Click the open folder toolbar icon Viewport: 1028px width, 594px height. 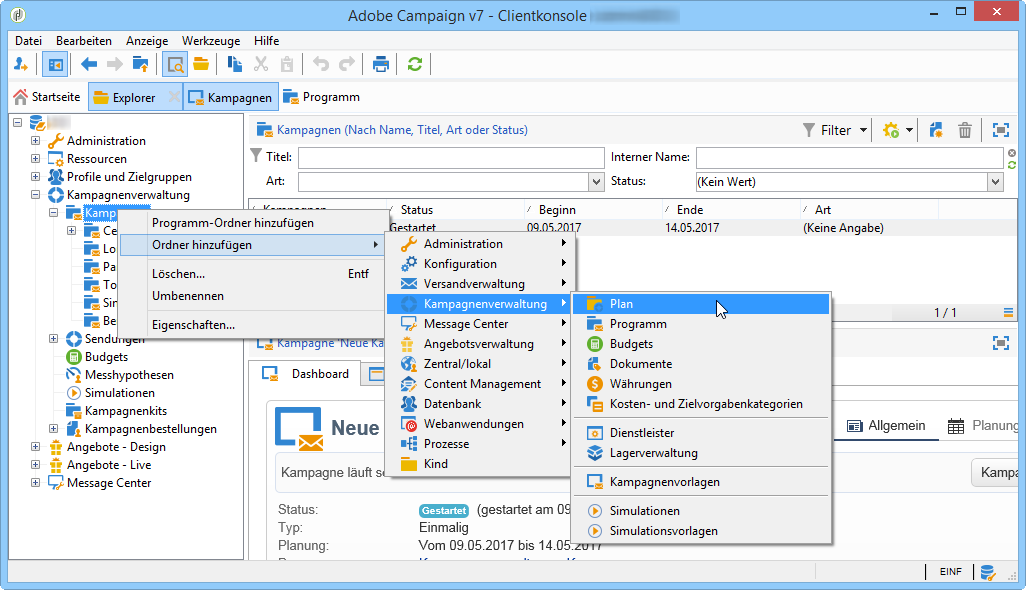201,64
